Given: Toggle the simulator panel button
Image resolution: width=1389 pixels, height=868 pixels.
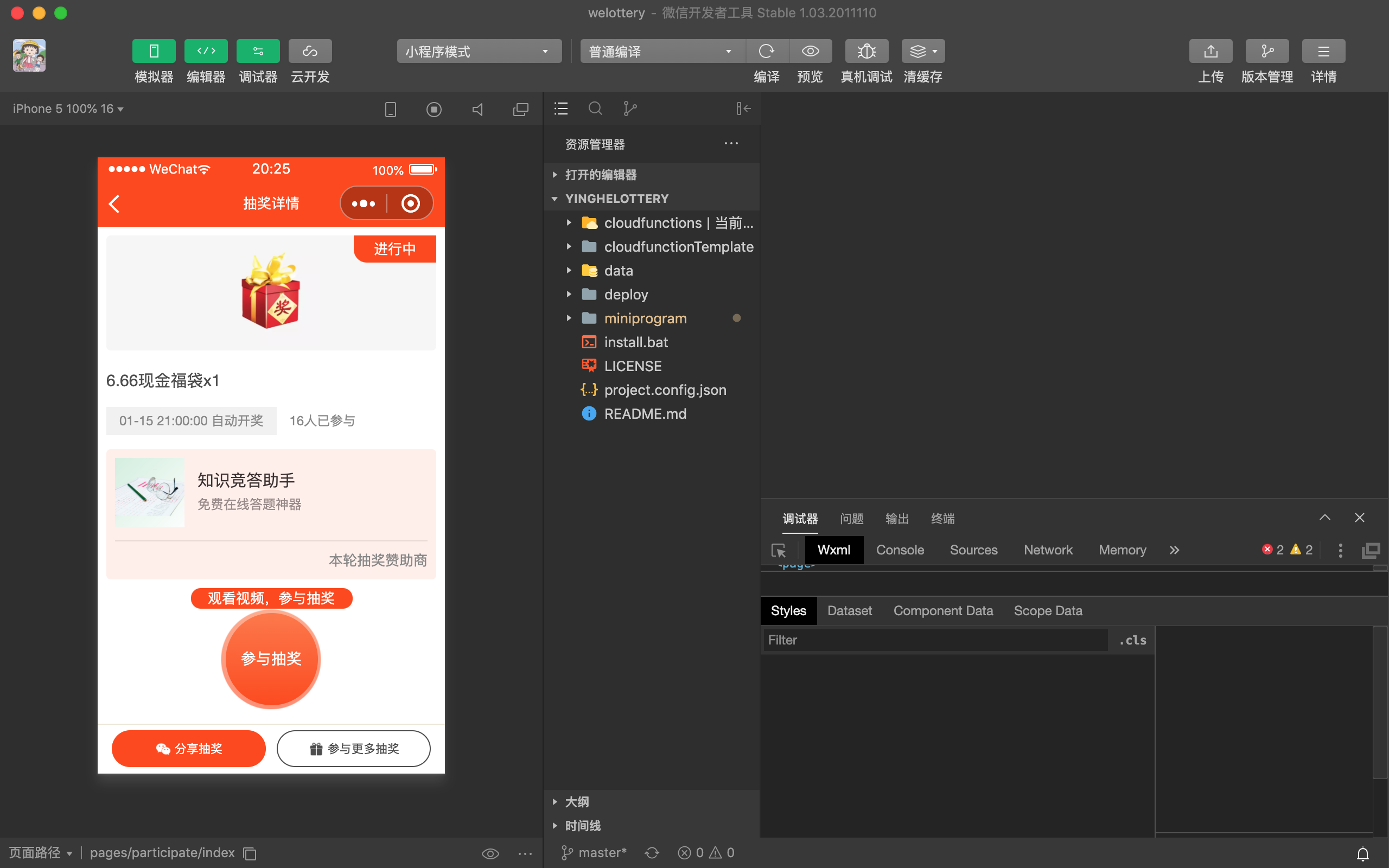Looking at the screenshot, I should click(154, 51).
